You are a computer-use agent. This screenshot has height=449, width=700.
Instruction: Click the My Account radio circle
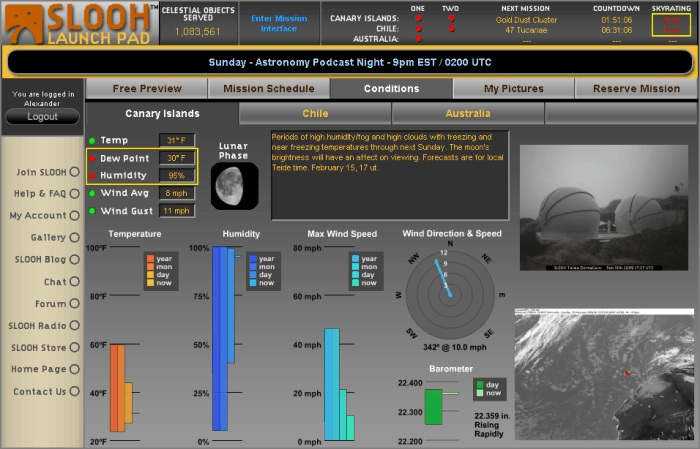tap(75, 215)
